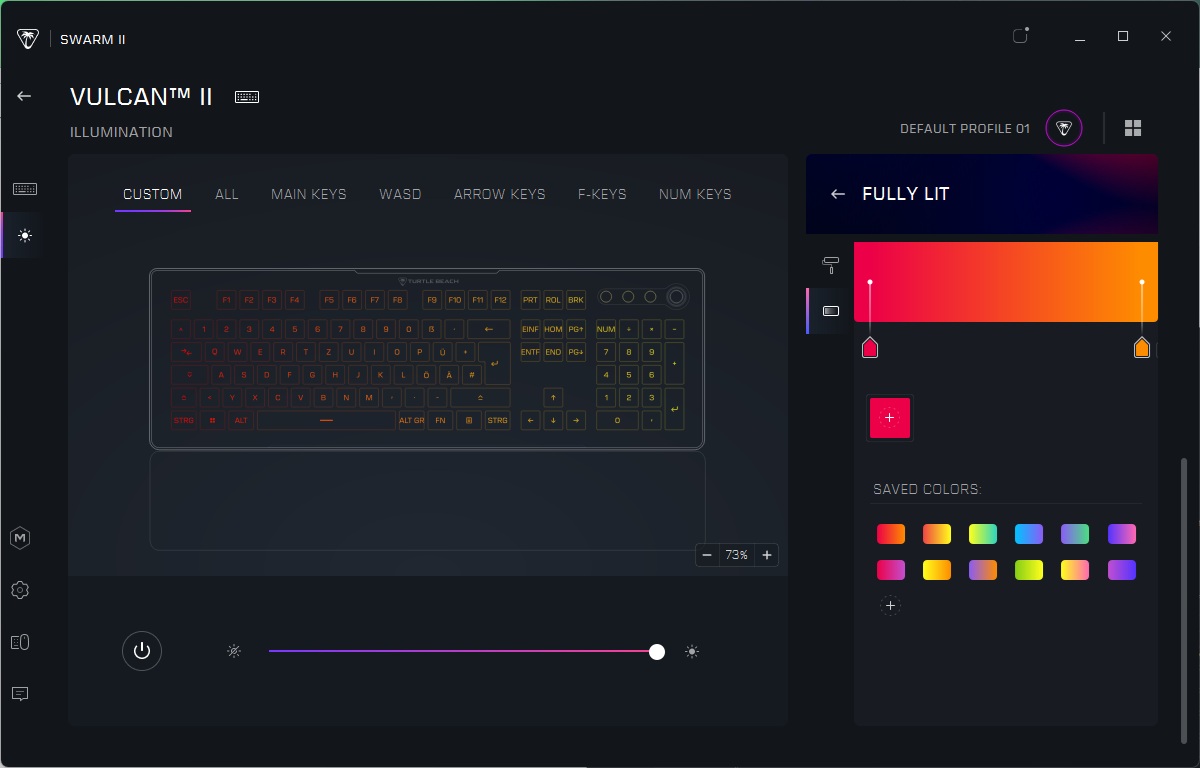
Task: Click the Swarm II logo in the title bar
Action: pos(28,39)
